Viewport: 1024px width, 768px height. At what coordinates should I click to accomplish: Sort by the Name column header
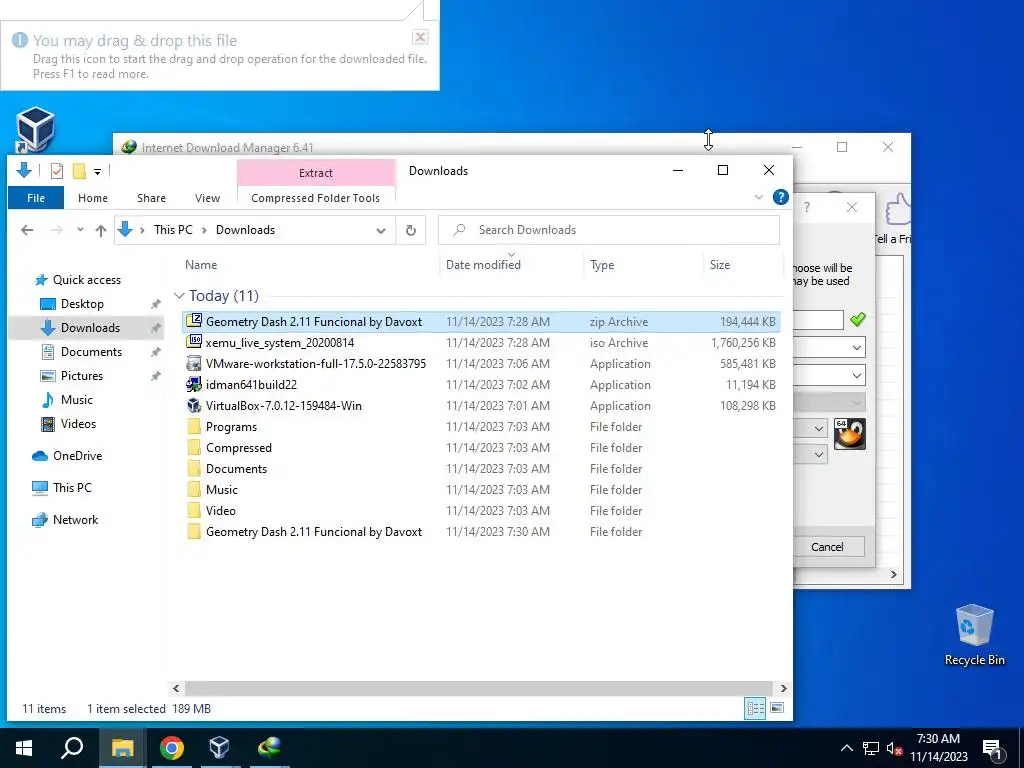(x=311, y=264)
